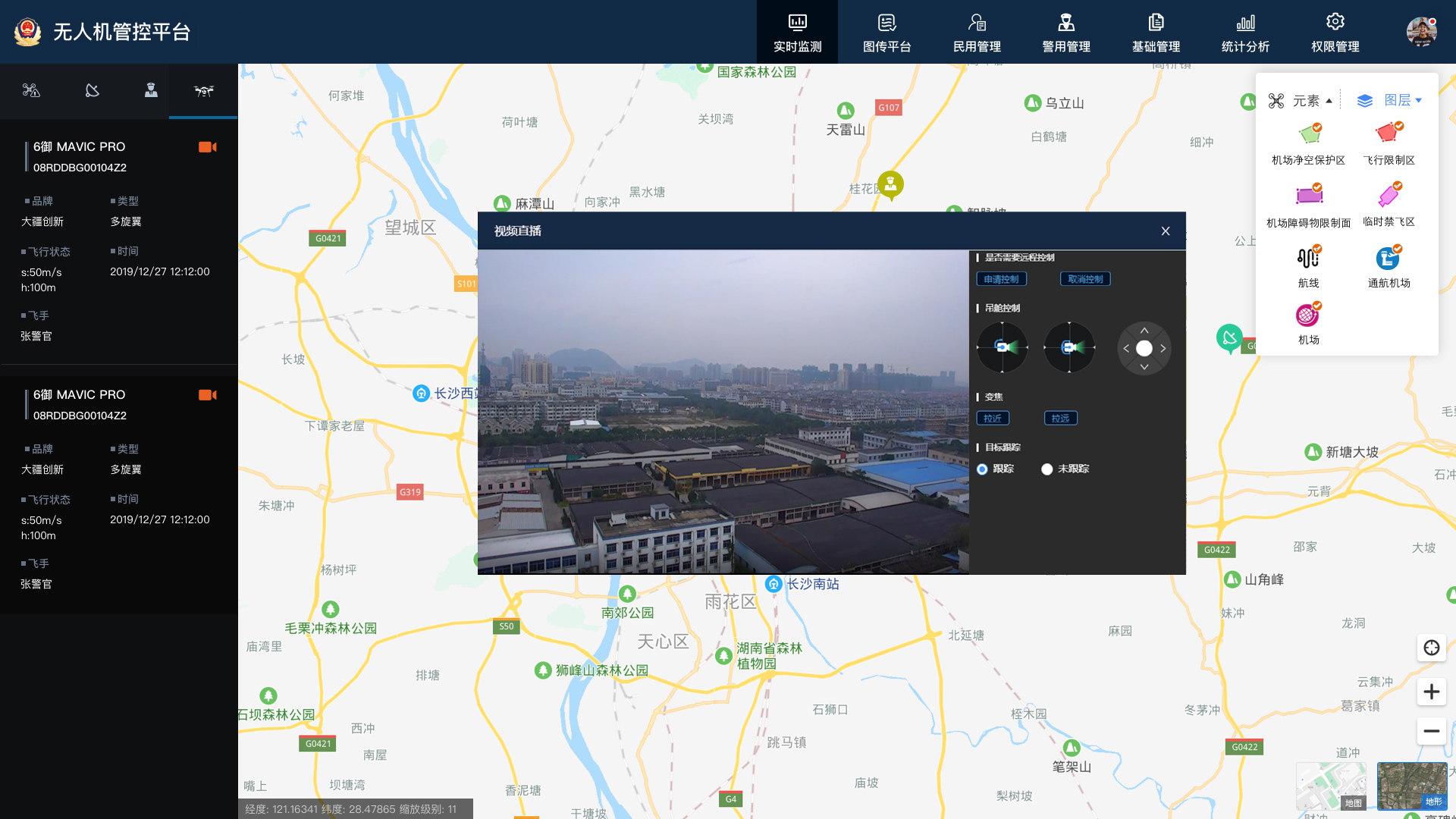Switch to 地形 satellite map thumbnail
Viewport: 1456px width, 819px height.
1411,786
